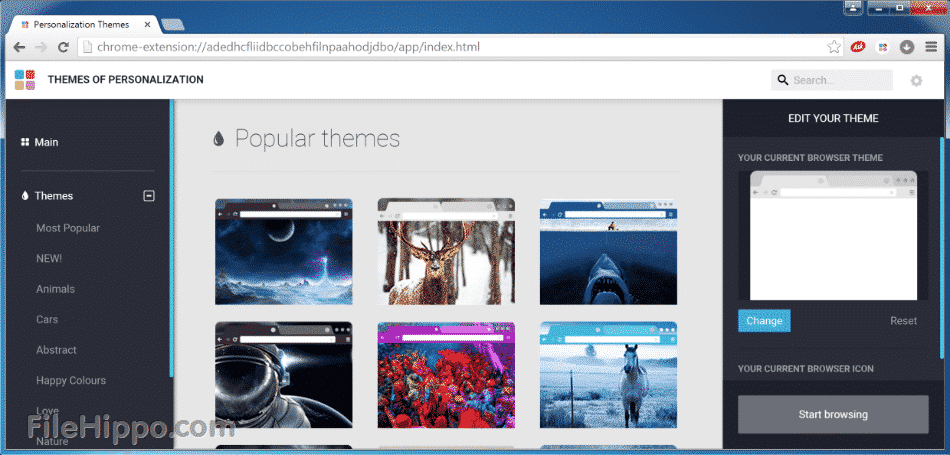Open the Personalization Themes extension icon
The width and height of the screenshot is (950, 455).
[882, 47]
